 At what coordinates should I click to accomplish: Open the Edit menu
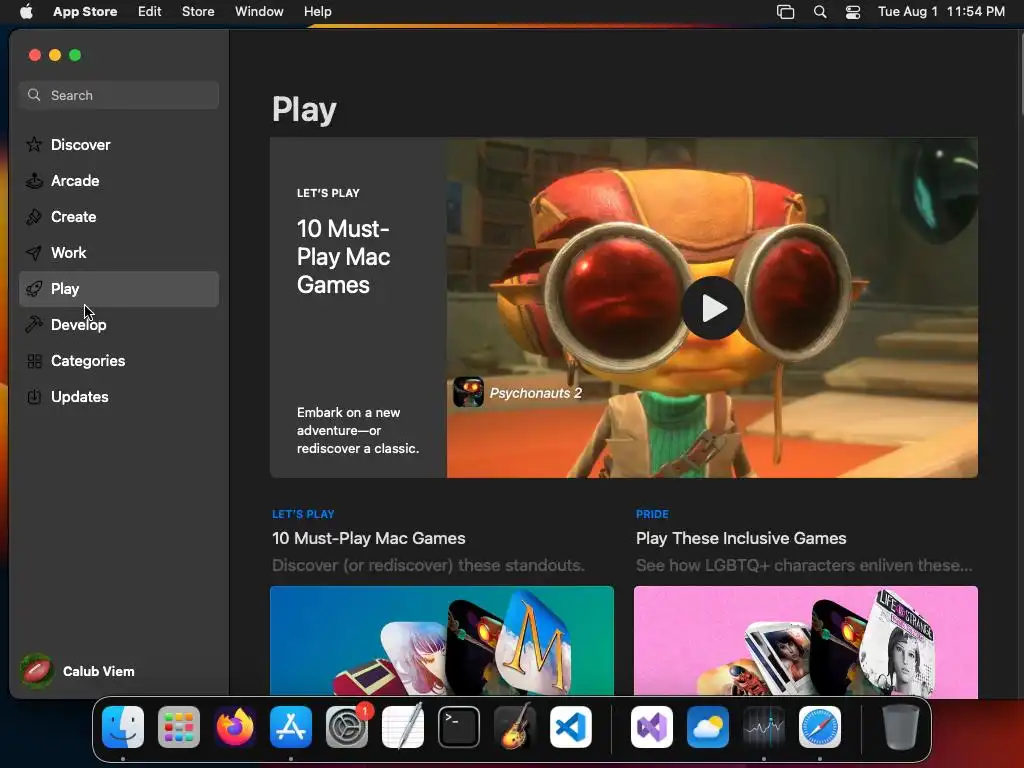coord(150,12)
